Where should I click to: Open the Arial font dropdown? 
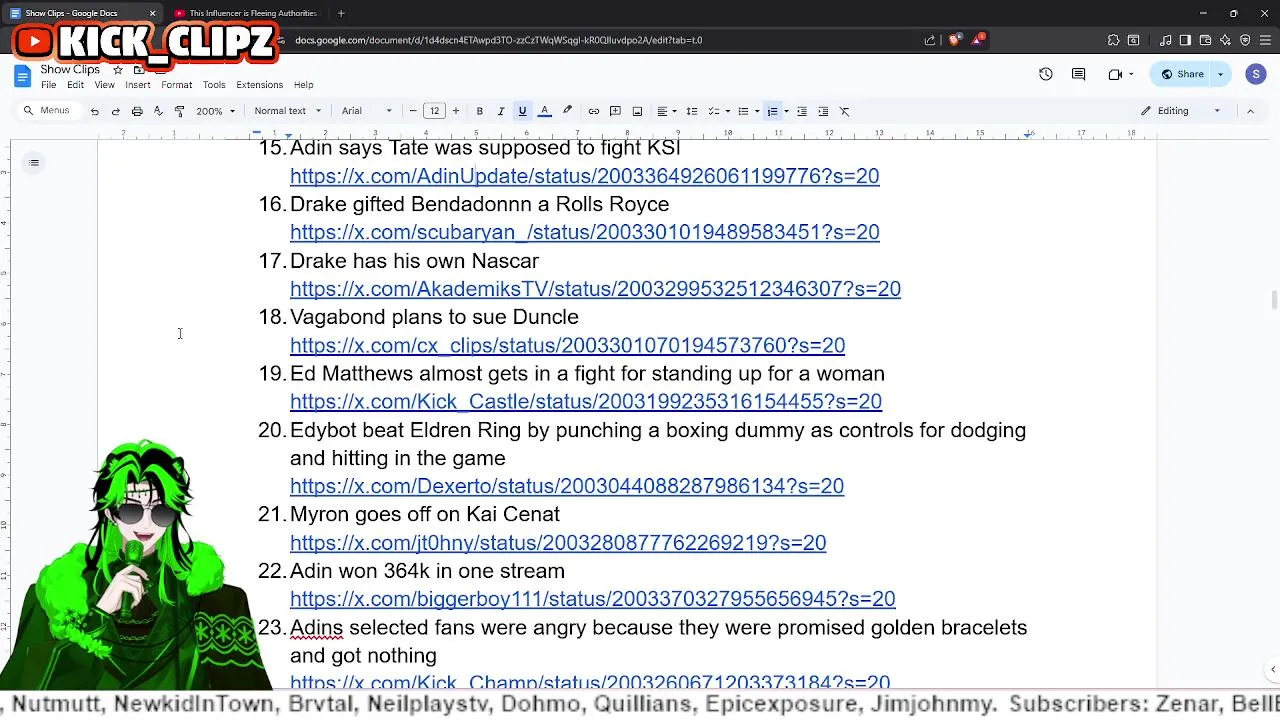click(367, 111)
